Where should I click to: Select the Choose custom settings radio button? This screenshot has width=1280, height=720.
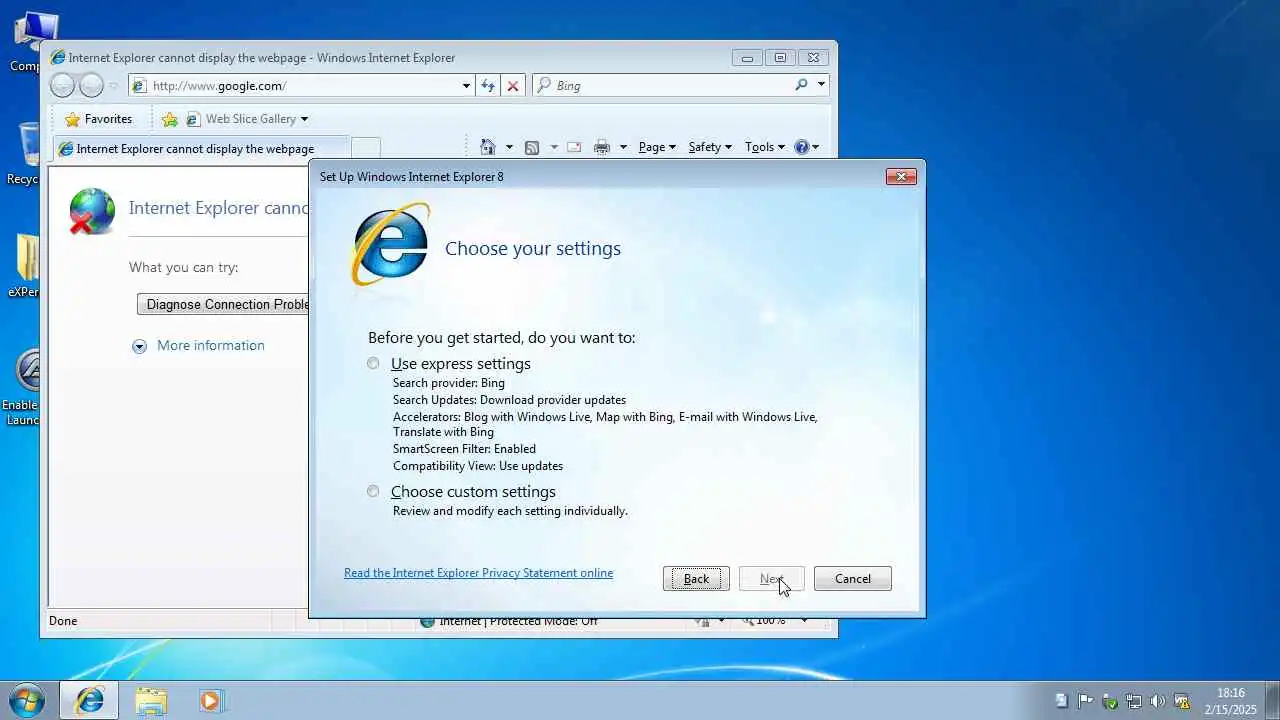pyautogui.click(x=373, y=492)
